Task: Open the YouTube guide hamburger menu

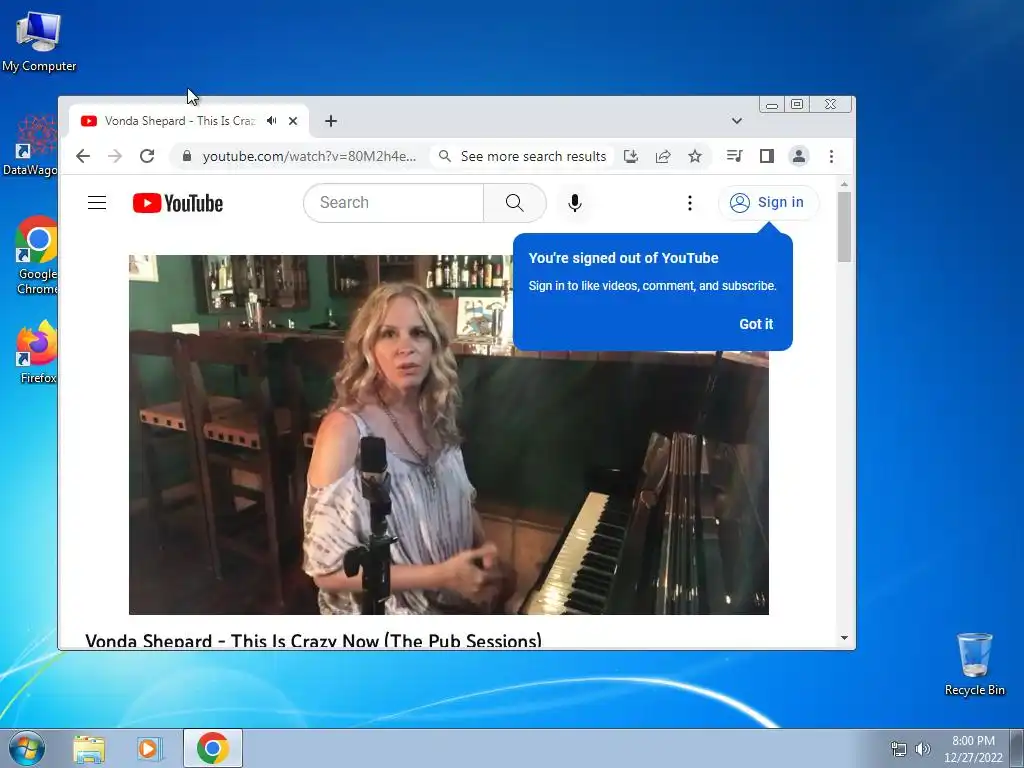Action: [97, 202]
